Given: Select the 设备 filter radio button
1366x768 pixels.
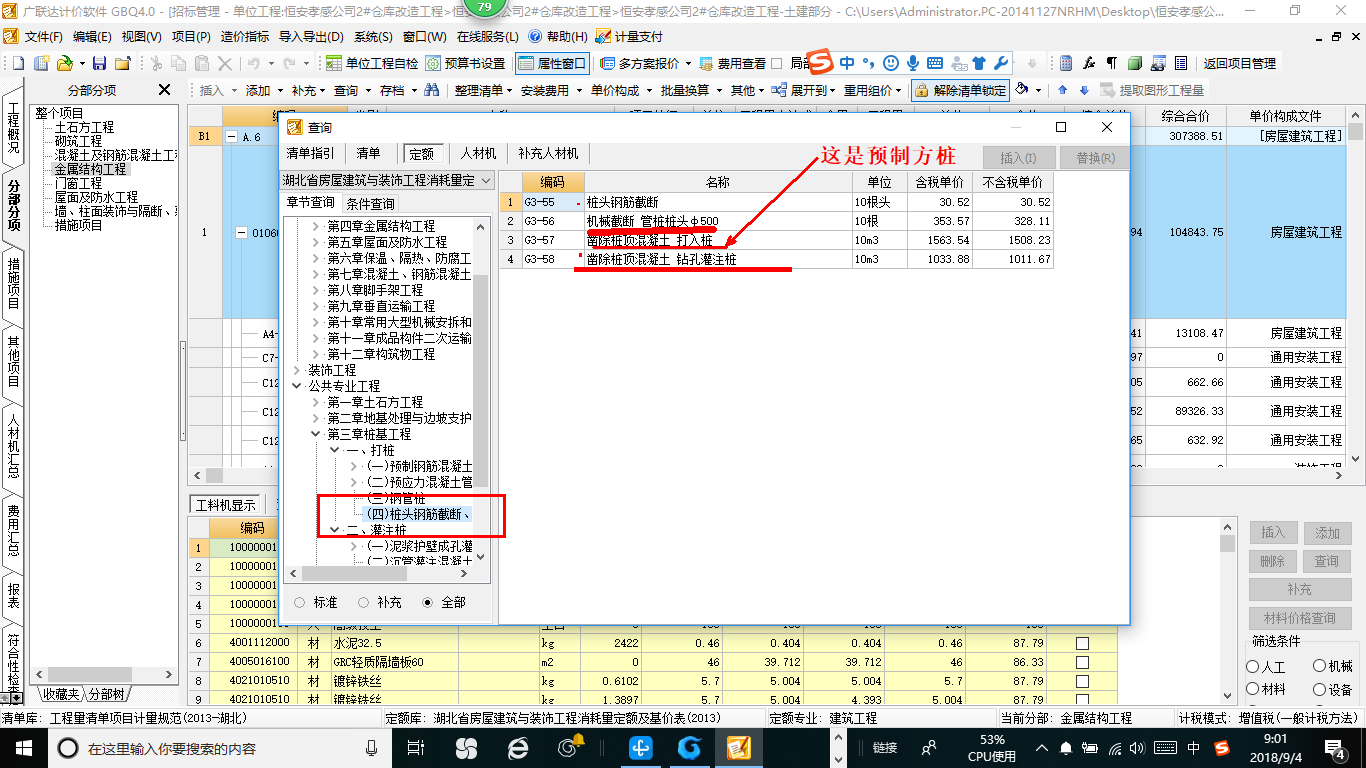Looking at the screenshot, I should pyautogui.click(x=1319, y=690).
